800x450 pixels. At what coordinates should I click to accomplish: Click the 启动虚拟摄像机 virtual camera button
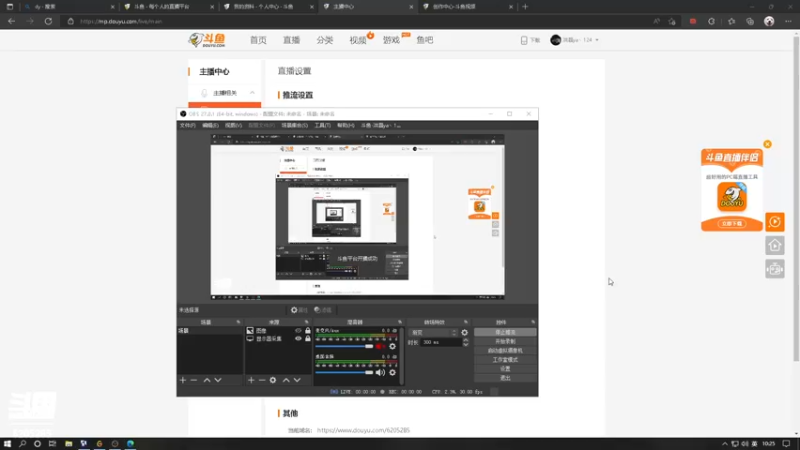click(x=505, y=351)
